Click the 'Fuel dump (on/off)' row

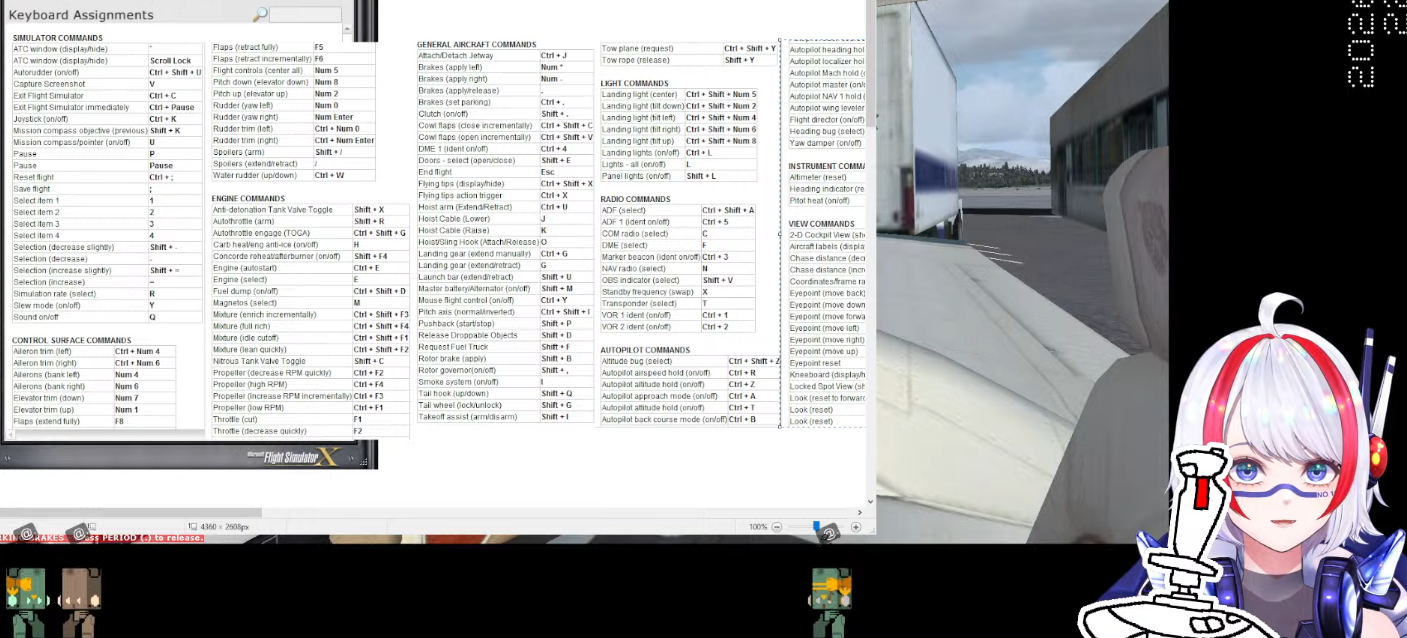point(310,291)
